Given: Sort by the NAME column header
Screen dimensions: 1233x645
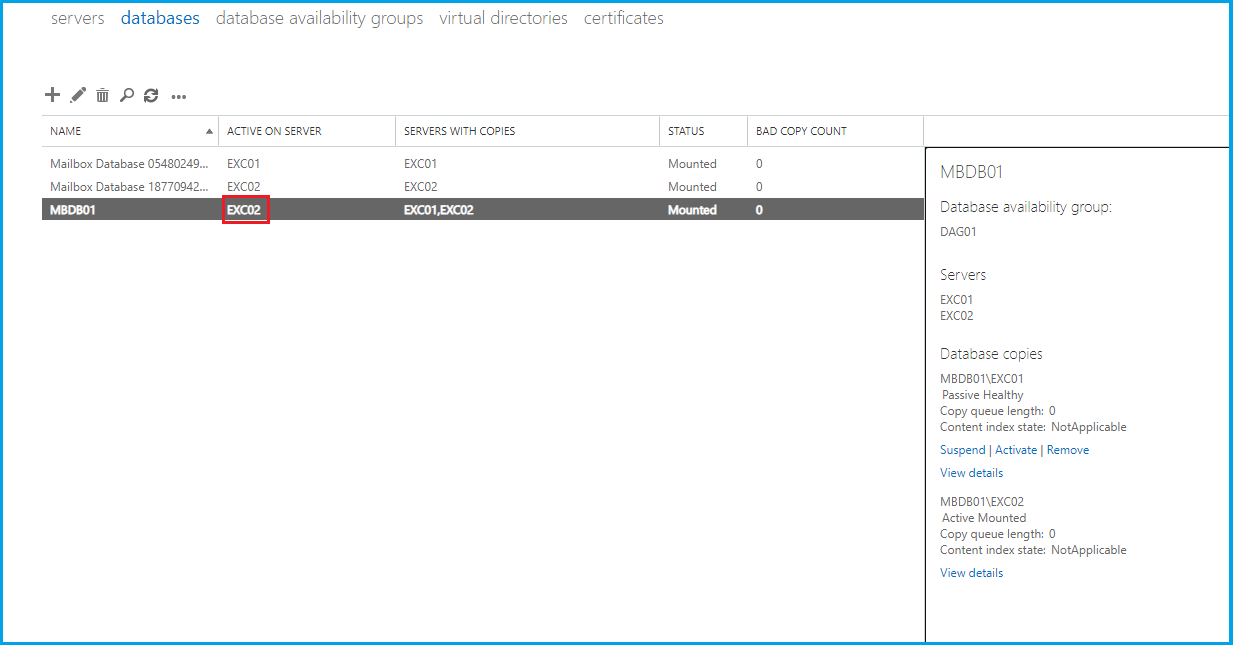Looking at the screenshot, I should (66, 131).
